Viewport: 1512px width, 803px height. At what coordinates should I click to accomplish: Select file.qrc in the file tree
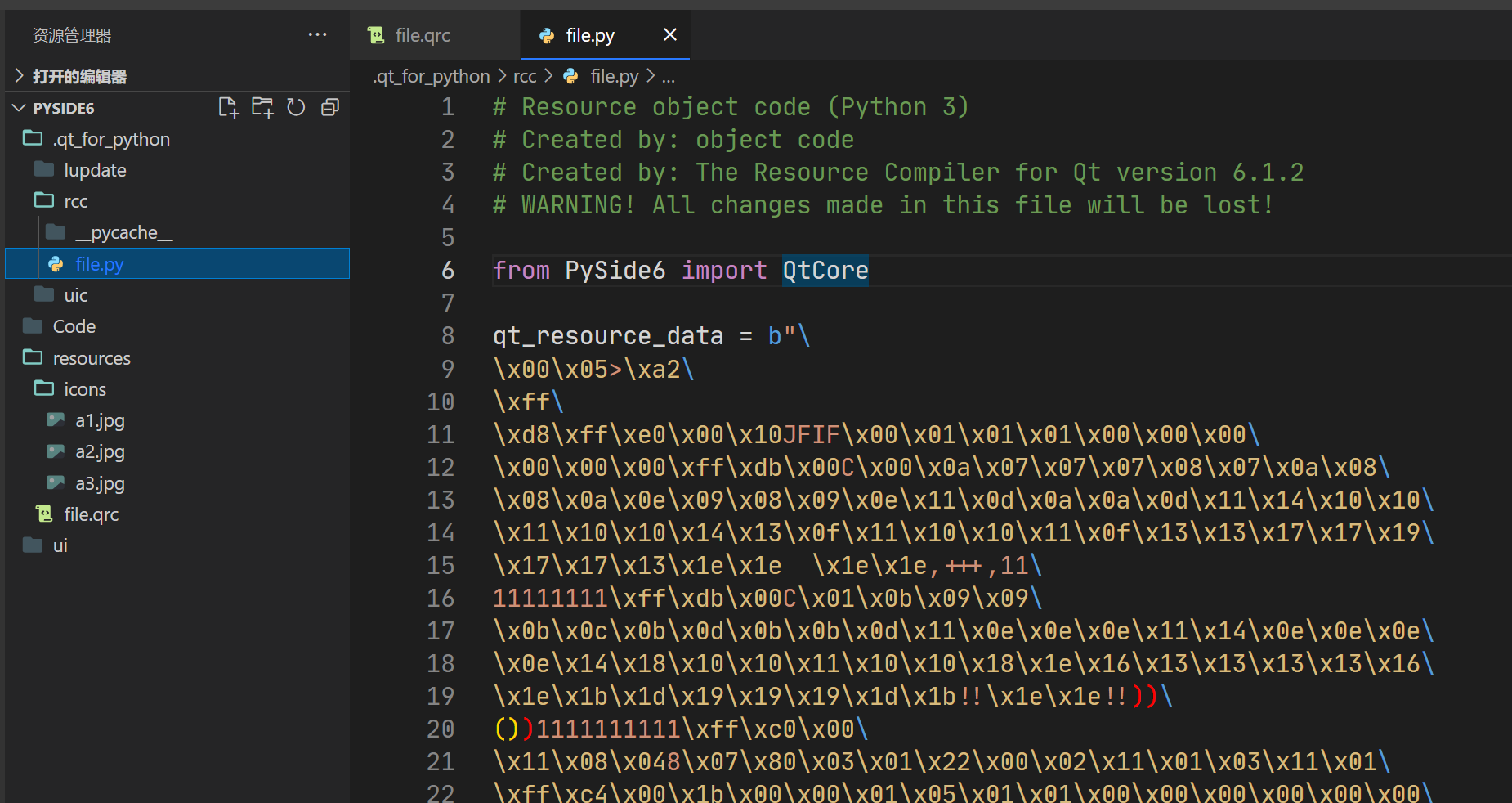[93, 514]
